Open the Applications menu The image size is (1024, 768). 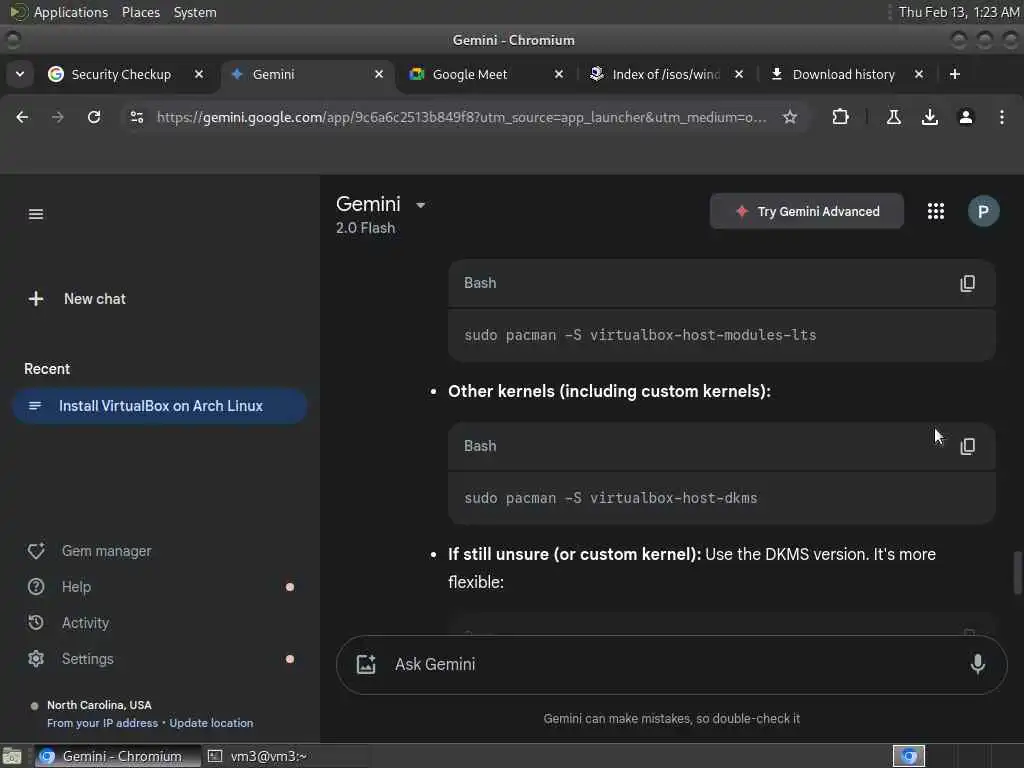tap(71, 12)
